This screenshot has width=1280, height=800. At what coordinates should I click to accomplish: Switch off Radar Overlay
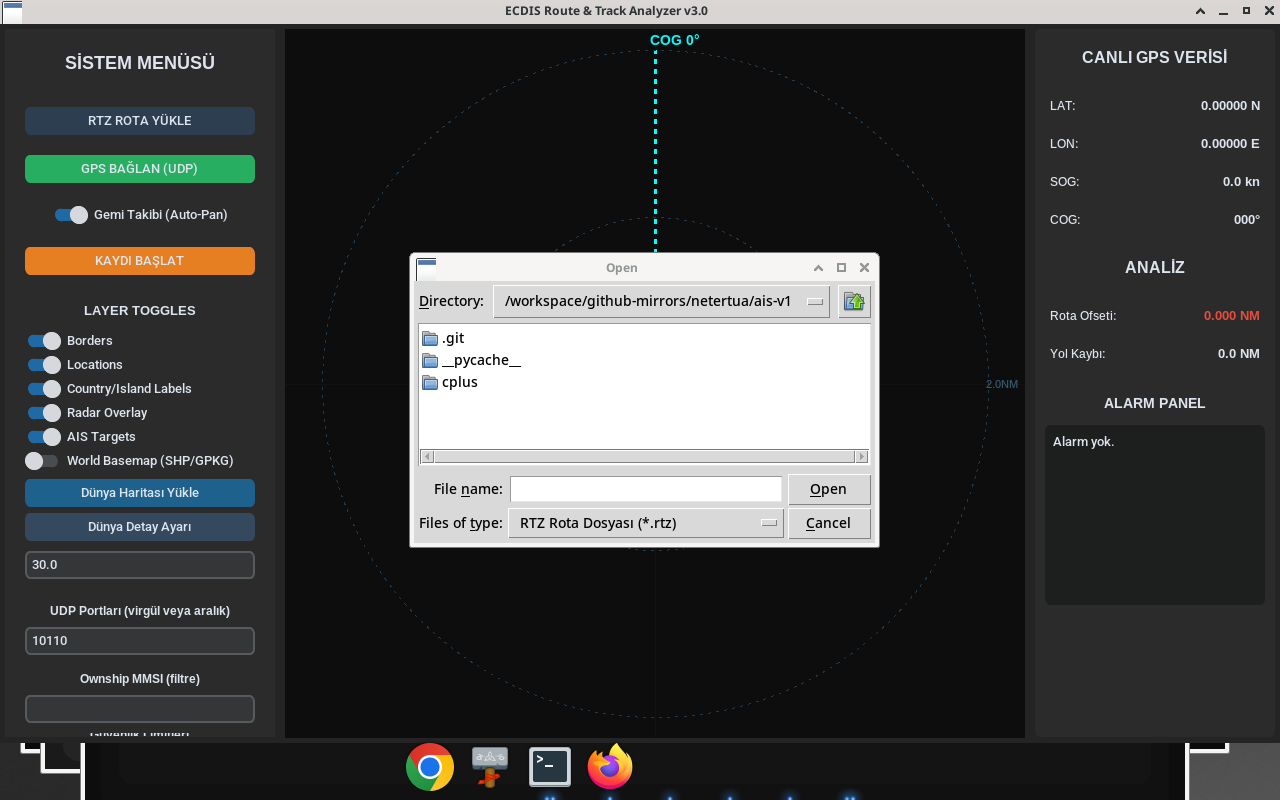(x=44, y=413)
